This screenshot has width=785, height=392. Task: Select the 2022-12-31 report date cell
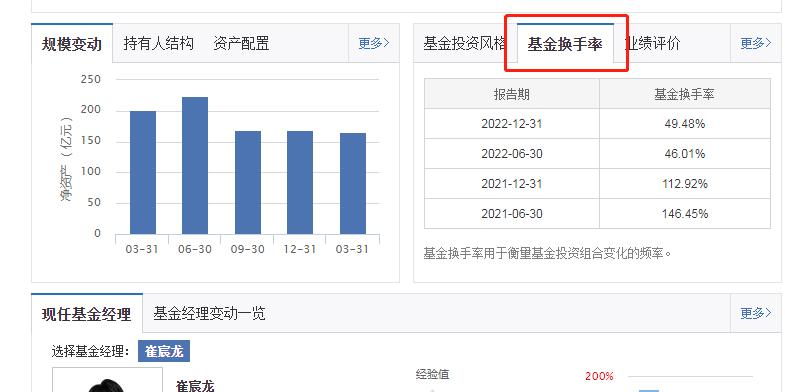(x=512, y=124)
